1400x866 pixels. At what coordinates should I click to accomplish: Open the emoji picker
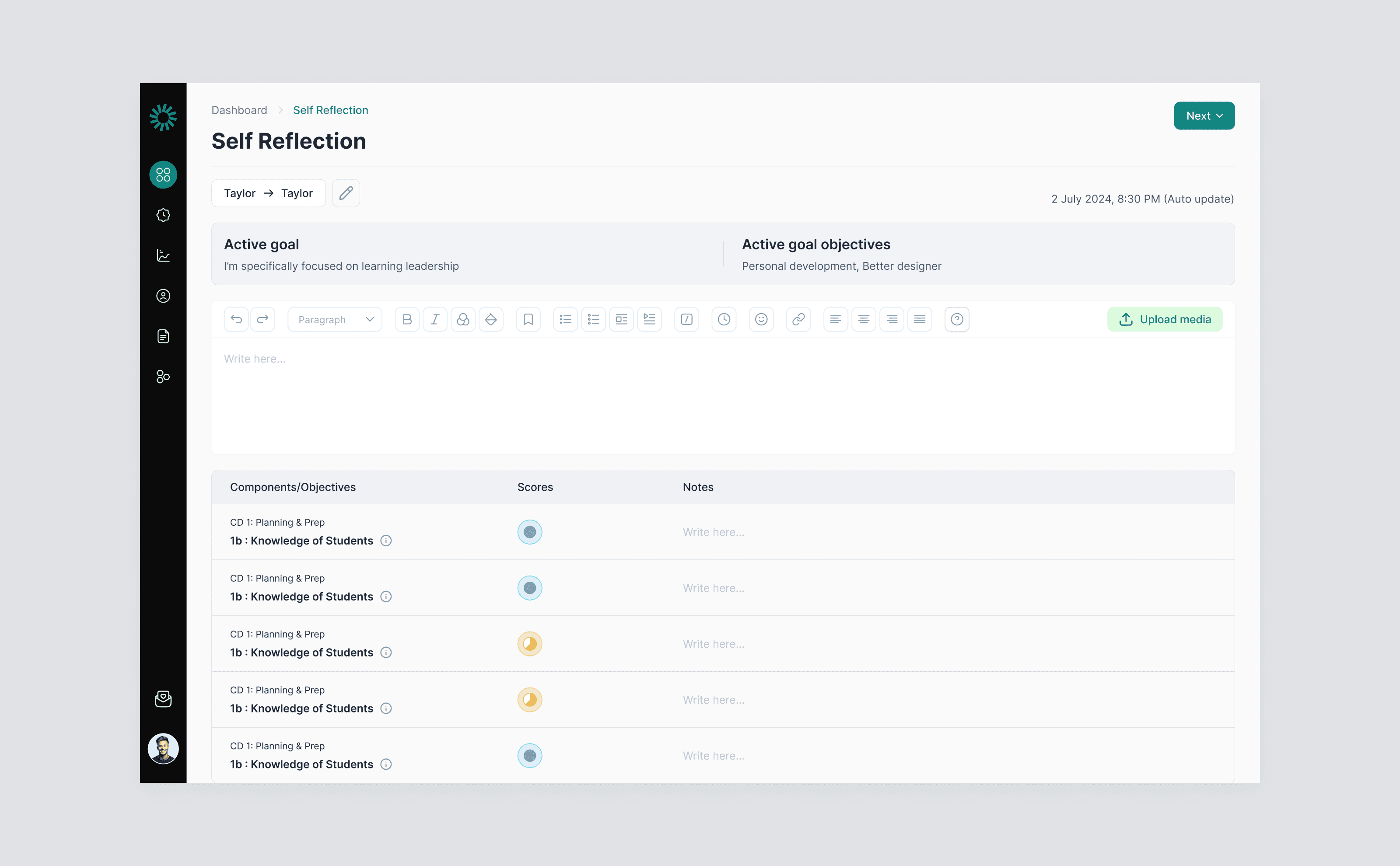pyautogui.click(x=761, y=319)
